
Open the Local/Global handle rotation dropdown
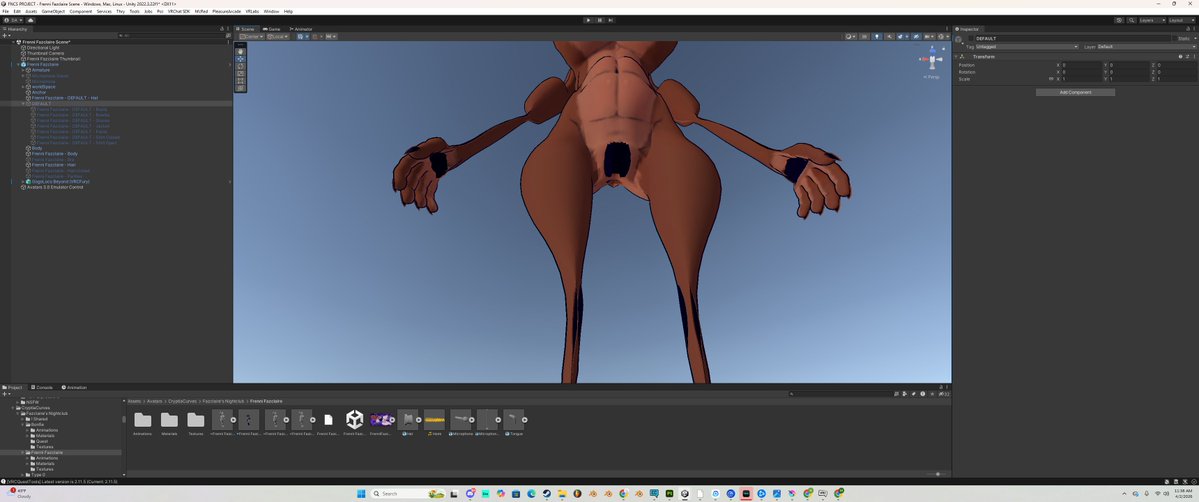click(x=278, y=37)
